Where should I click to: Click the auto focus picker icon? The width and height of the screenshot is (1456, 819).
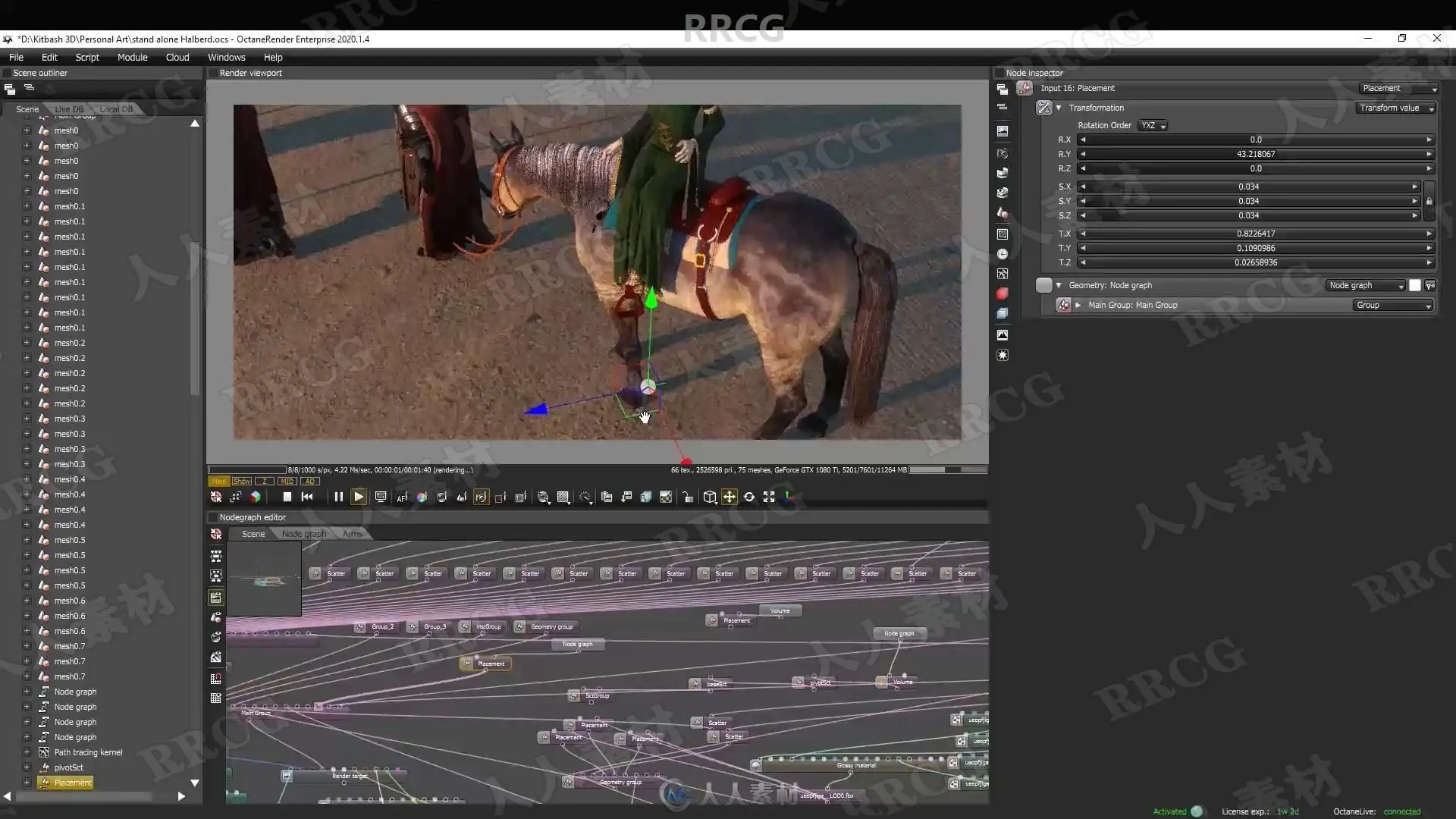(x=402, y=497)
